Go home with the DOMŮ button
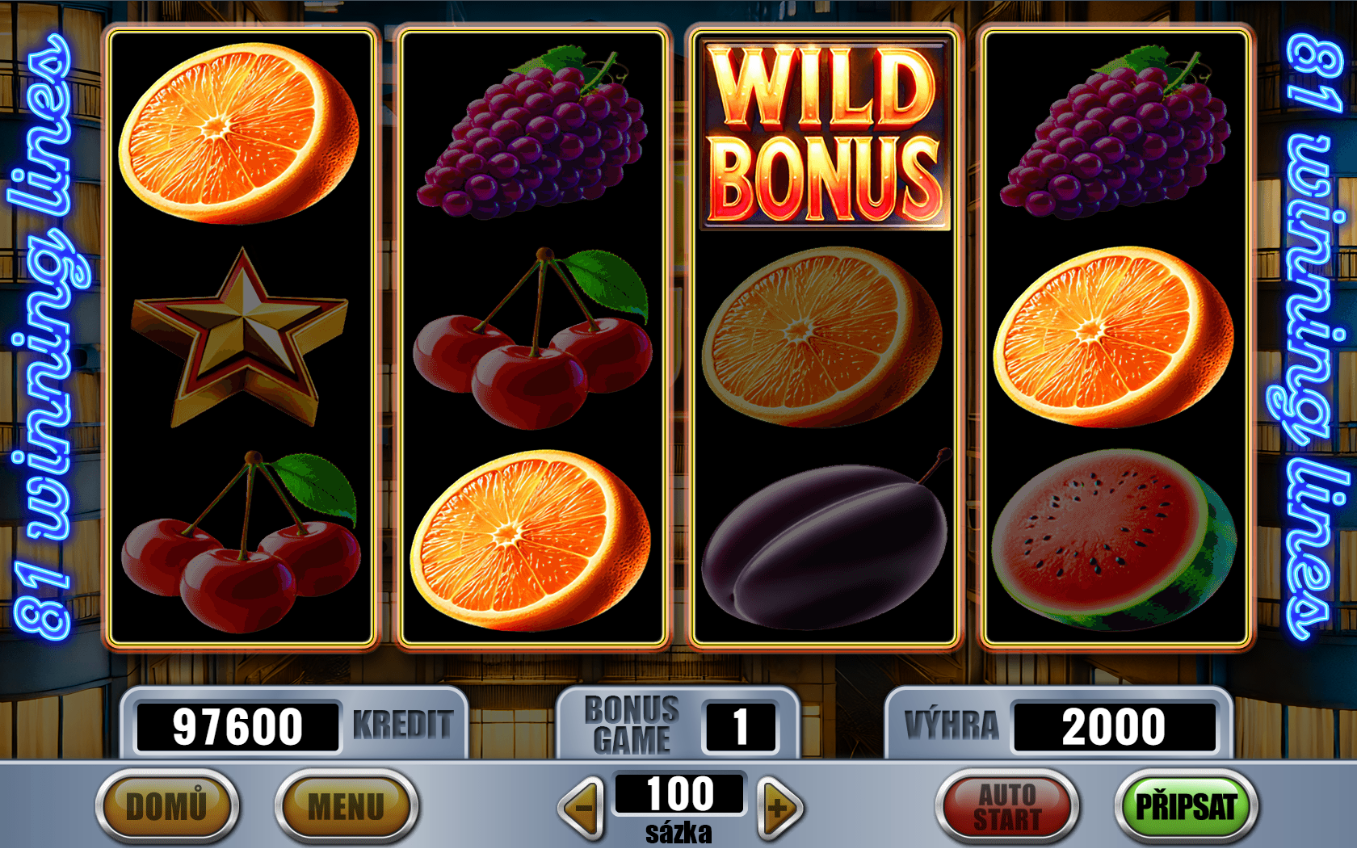1357x848 pixels. [x=167, y=806]
